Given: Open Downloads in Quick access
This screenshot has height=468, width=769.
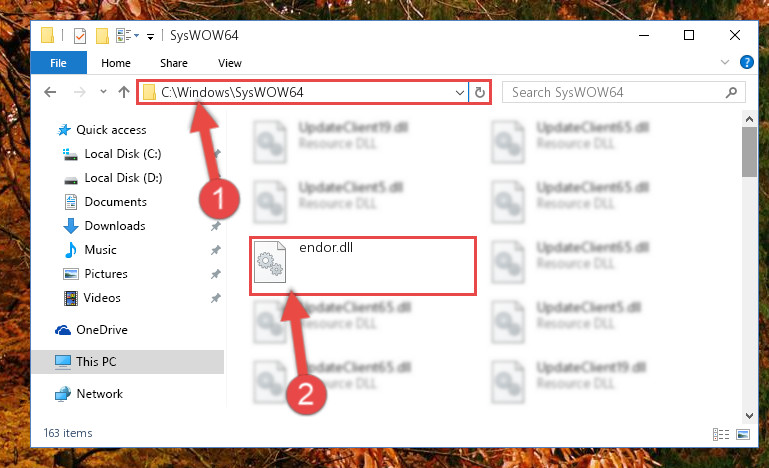Looking at the screenshot, I should [x=115, y=226].
